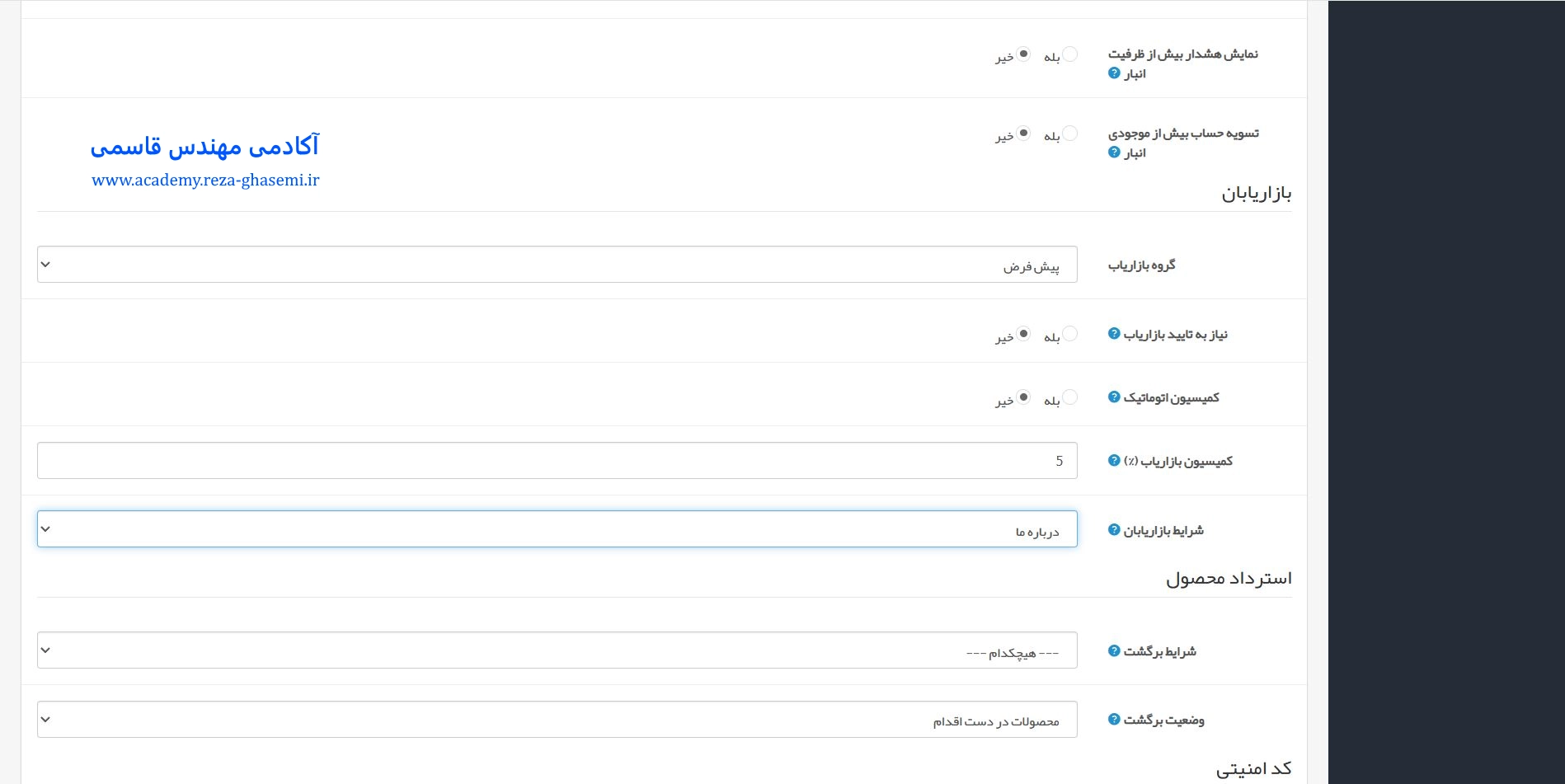1565x784 pixels.
Task: Click the شرایط بازاریابان label text
Action: coord(1163,530)
